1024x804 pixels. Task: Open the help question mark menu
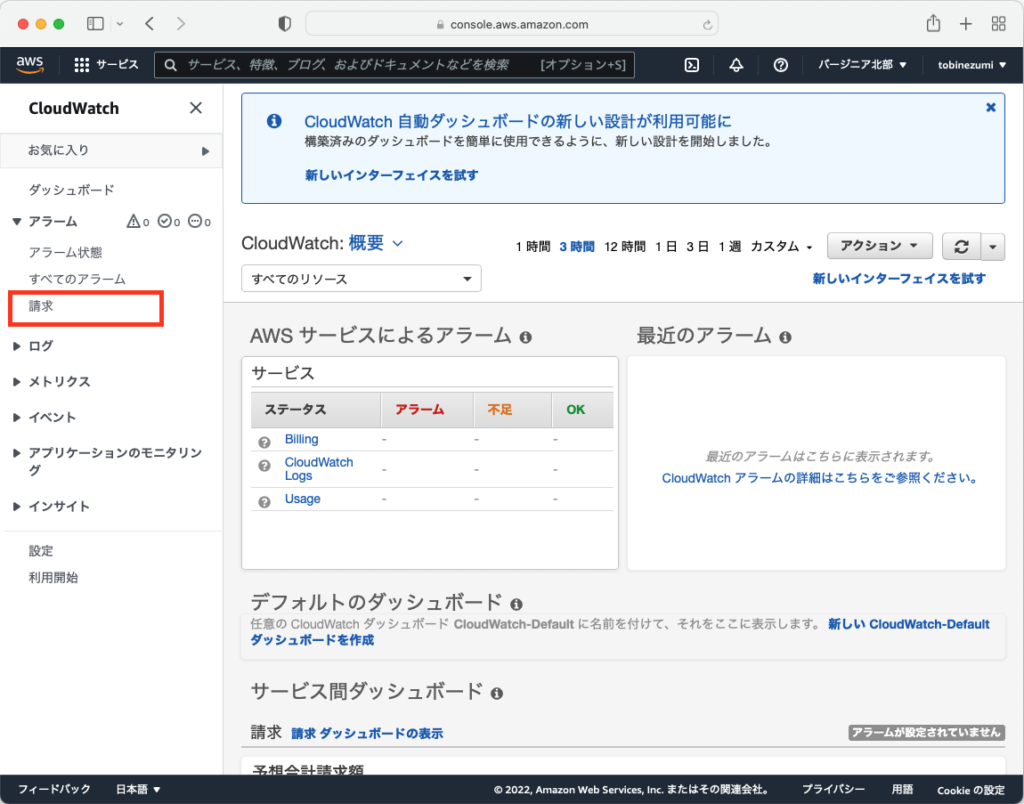click(x=780, y=65)
